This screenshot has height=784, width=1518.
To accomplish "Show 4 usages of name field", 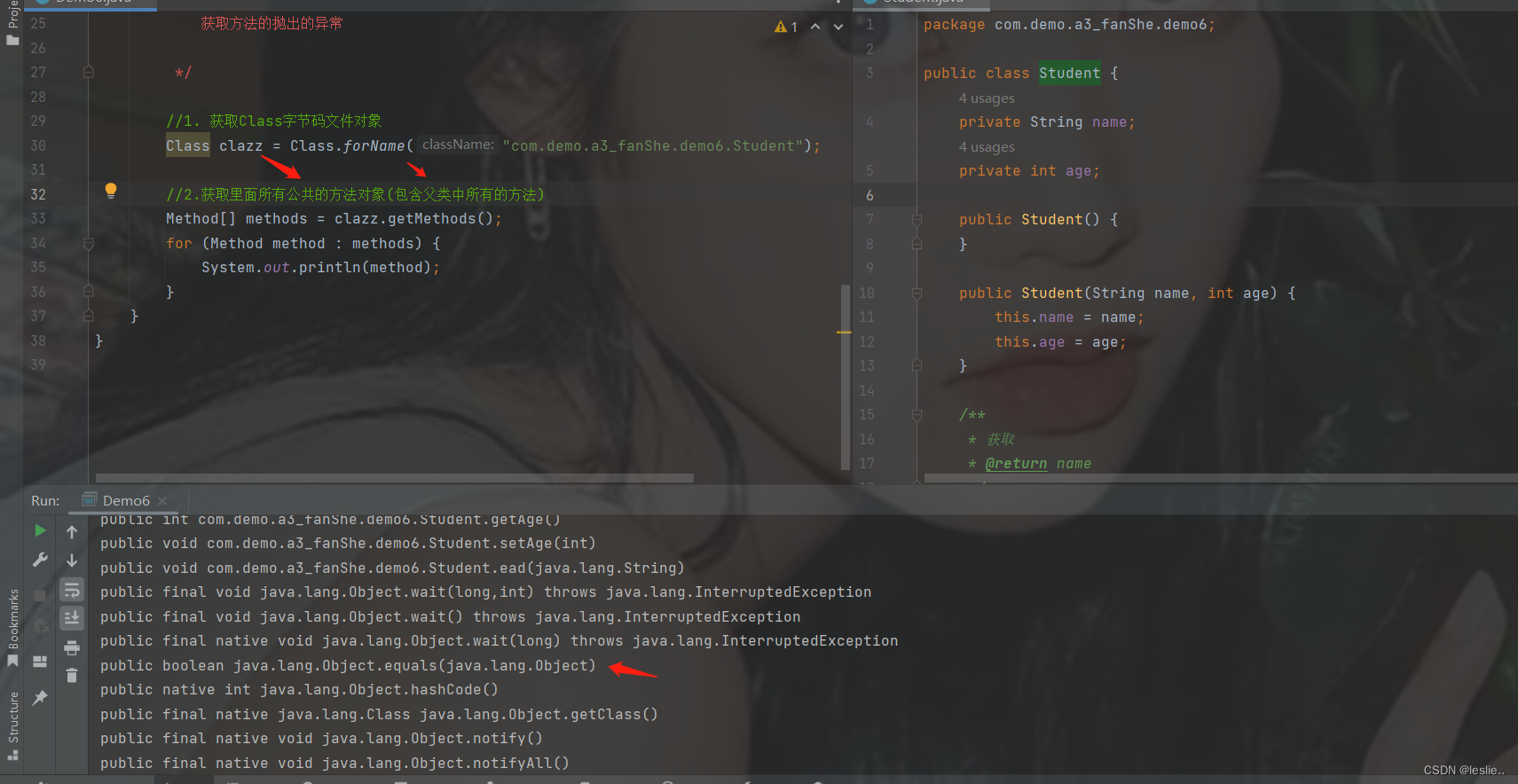I will (987, 98).
